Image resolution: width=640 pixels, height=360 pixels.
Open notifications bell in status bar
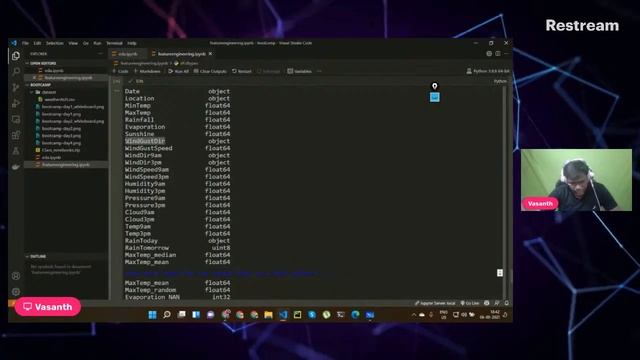click(x=507, y=303)
